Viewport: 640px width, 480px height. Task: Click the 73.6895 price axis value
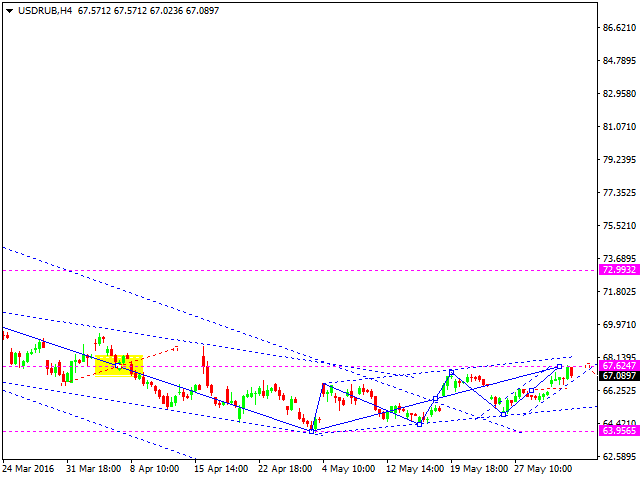coord(620,258)
